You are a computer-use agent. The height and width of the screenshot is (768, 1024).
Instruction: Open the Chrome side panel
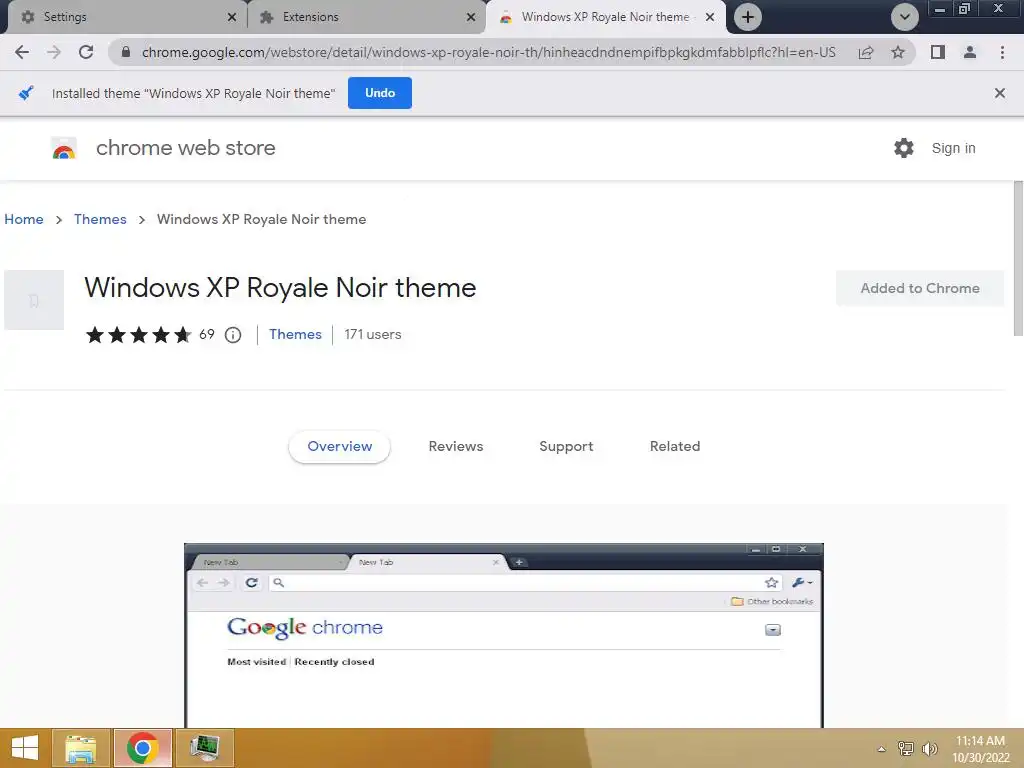tap(938, 52)
